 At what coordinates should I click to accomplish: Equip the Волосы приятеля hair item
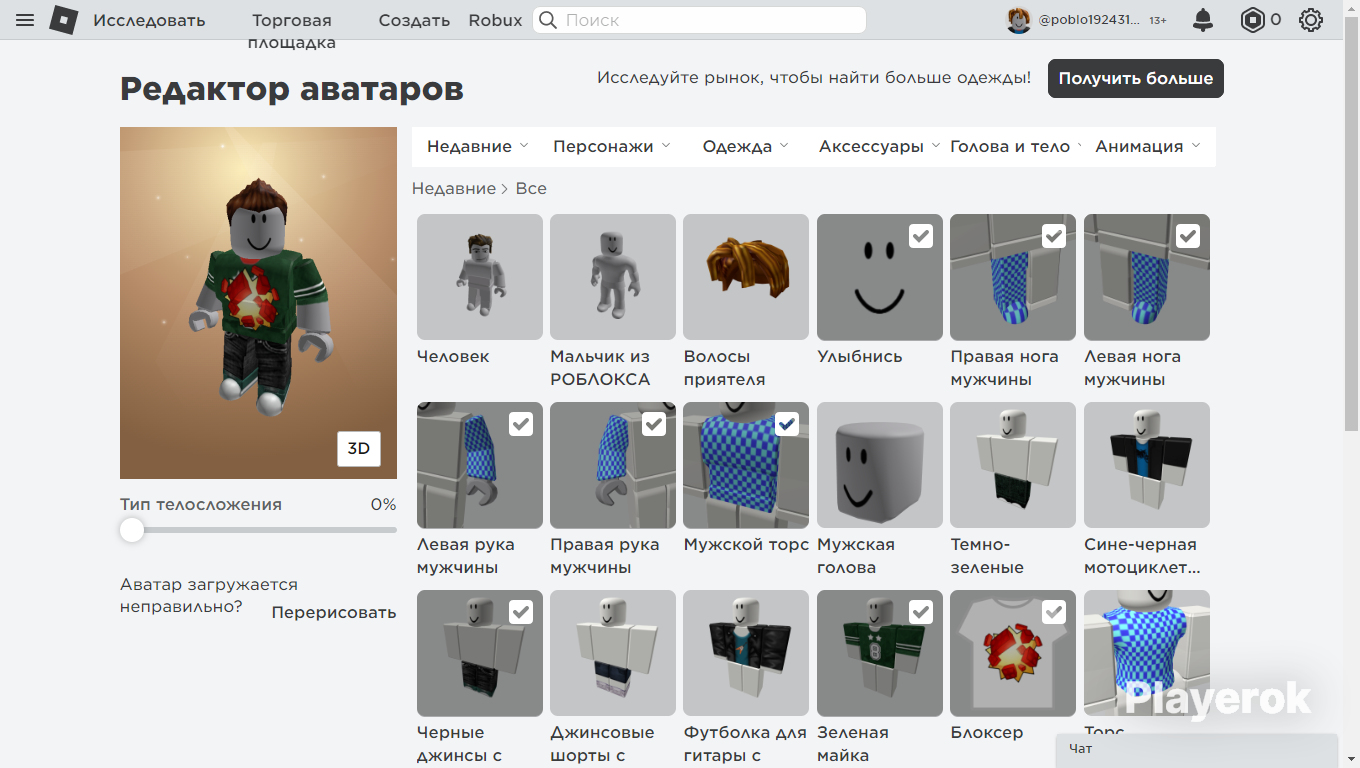tap(746, 277)
